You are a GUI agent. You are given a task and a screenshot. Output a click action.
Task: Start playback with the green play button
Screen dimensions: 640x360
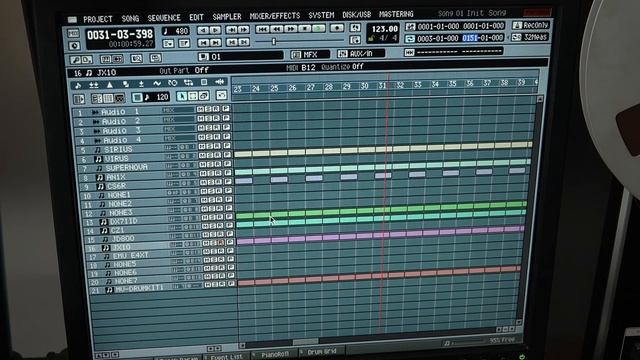point(318,28)
